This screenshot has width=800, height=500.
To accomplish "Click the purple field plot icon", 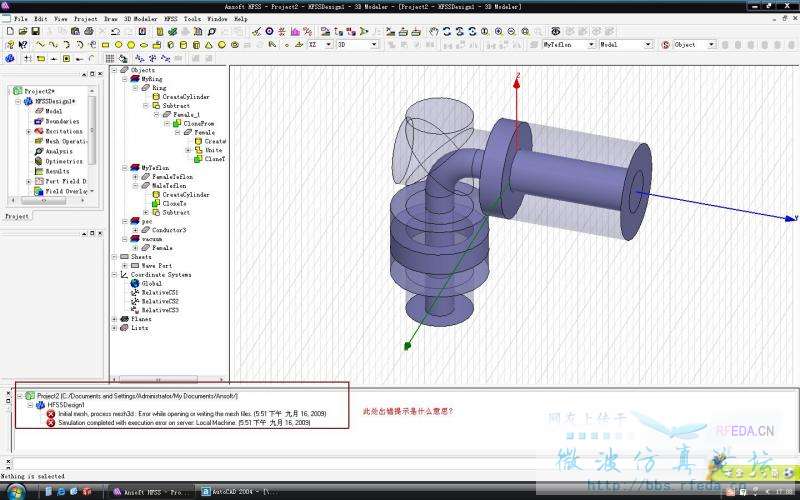I will click(x=295, y=31).
